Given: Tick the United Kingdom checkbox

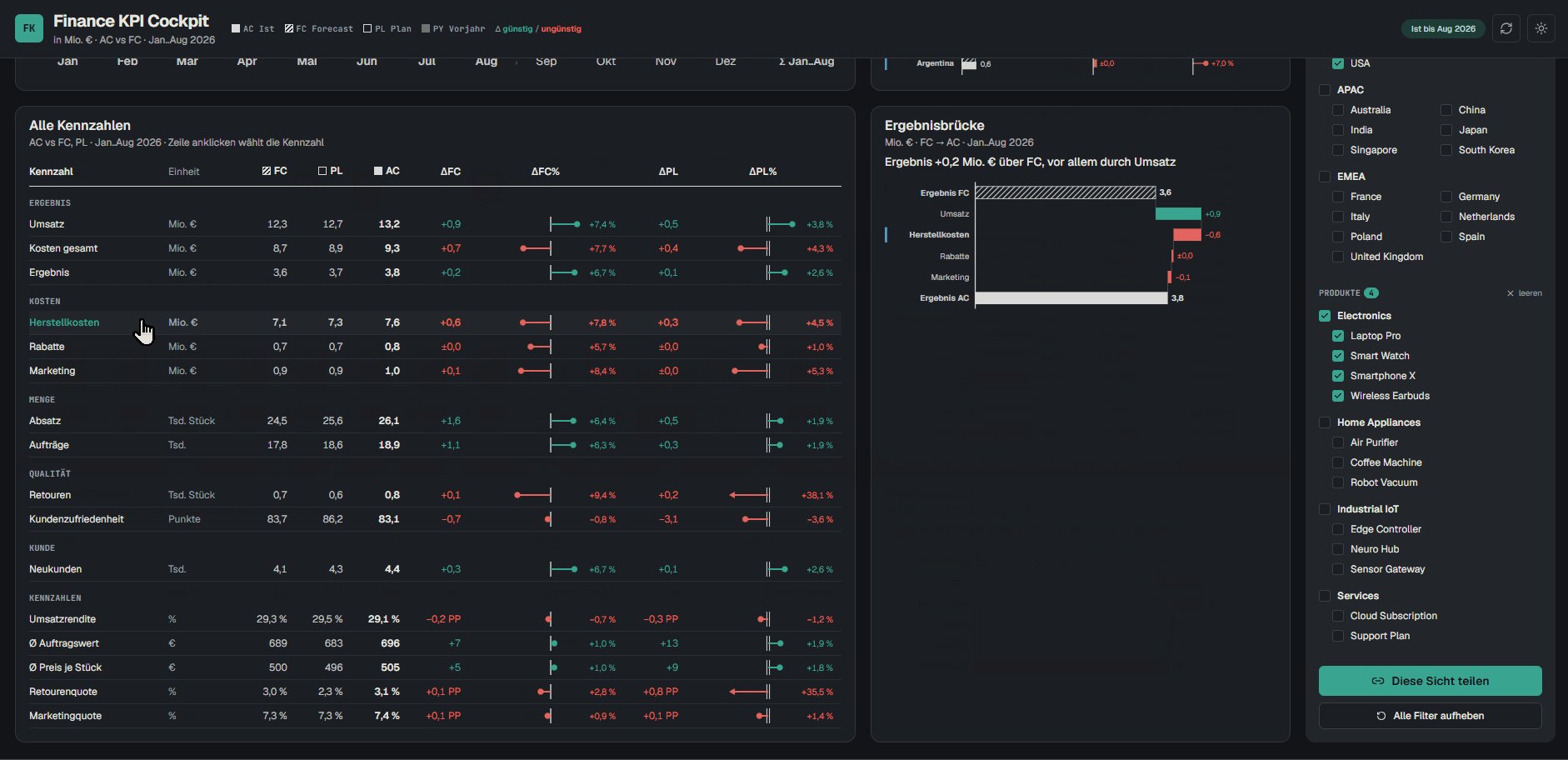Looking at the screenshot, I should pos(1338,257).
